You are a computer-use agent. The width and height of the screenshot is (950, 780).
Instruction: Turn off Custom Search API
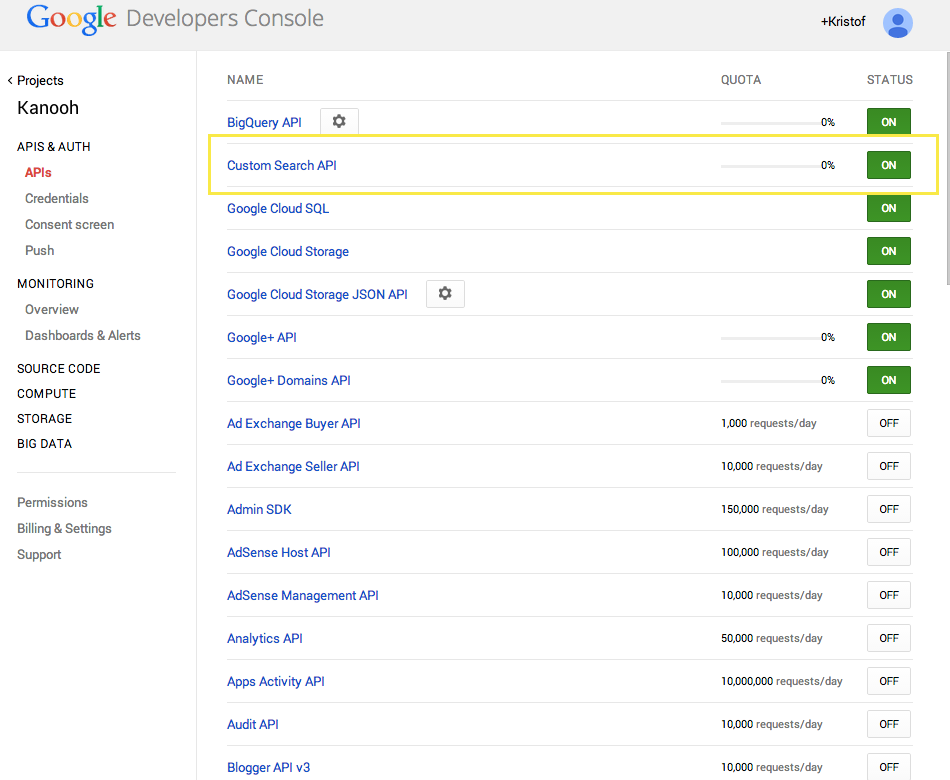tap(889, 165)
